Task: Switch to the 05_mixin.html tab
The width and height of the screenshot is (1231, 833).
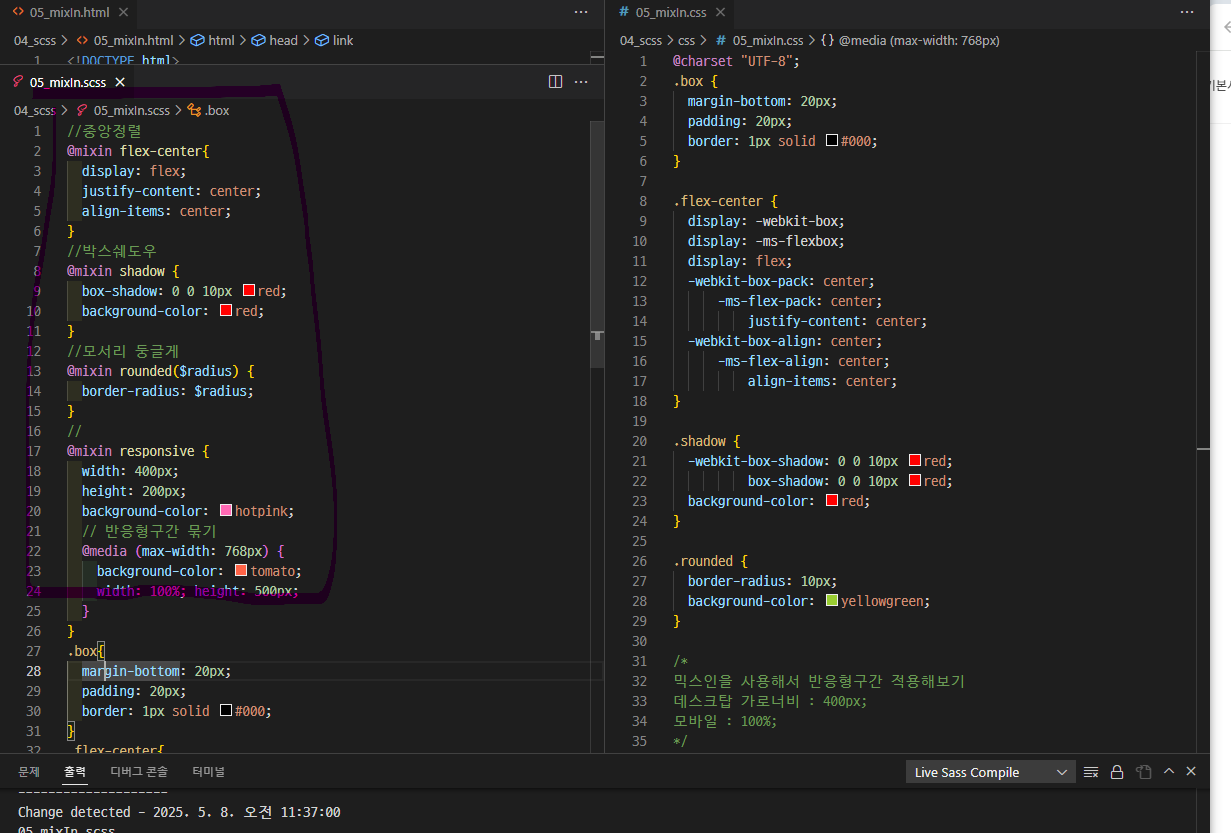Action: [67, 12]
